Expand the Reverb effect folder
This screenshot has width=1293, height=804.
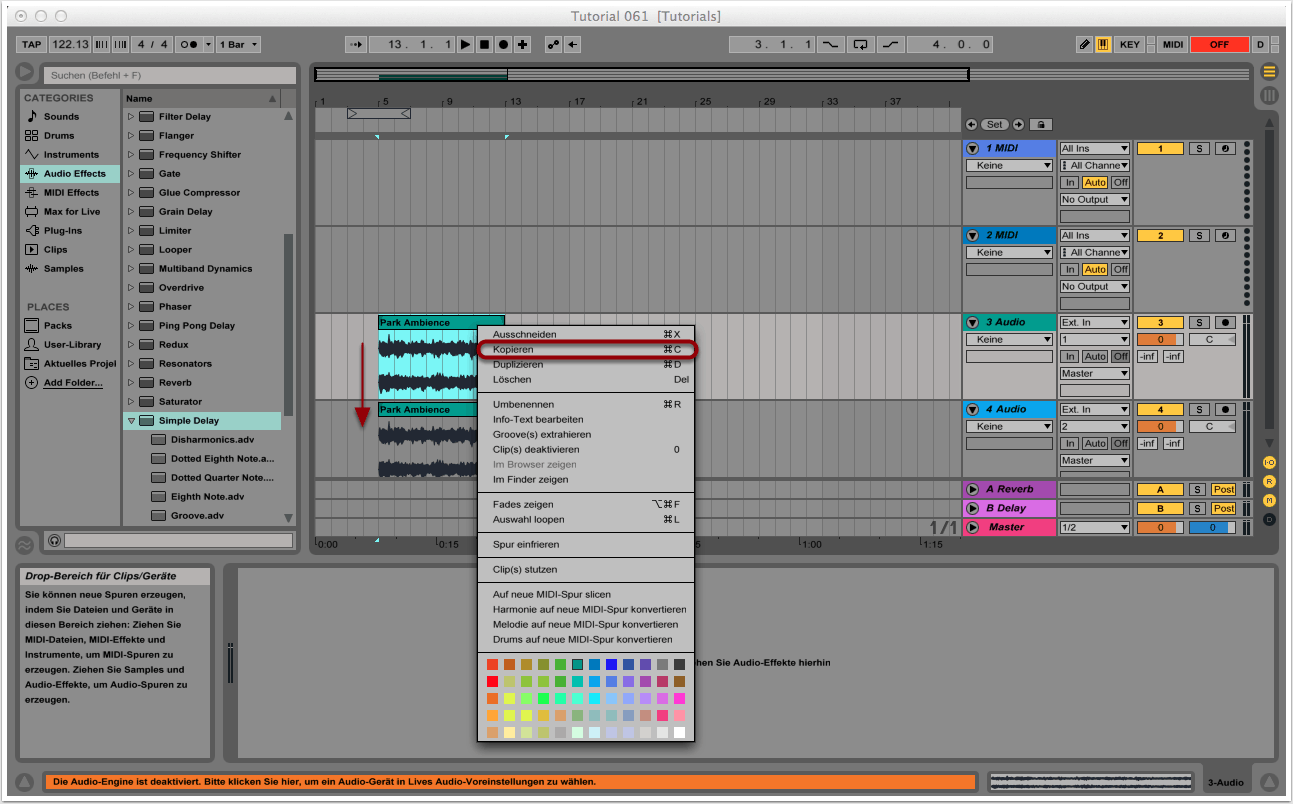pos(130,383)
